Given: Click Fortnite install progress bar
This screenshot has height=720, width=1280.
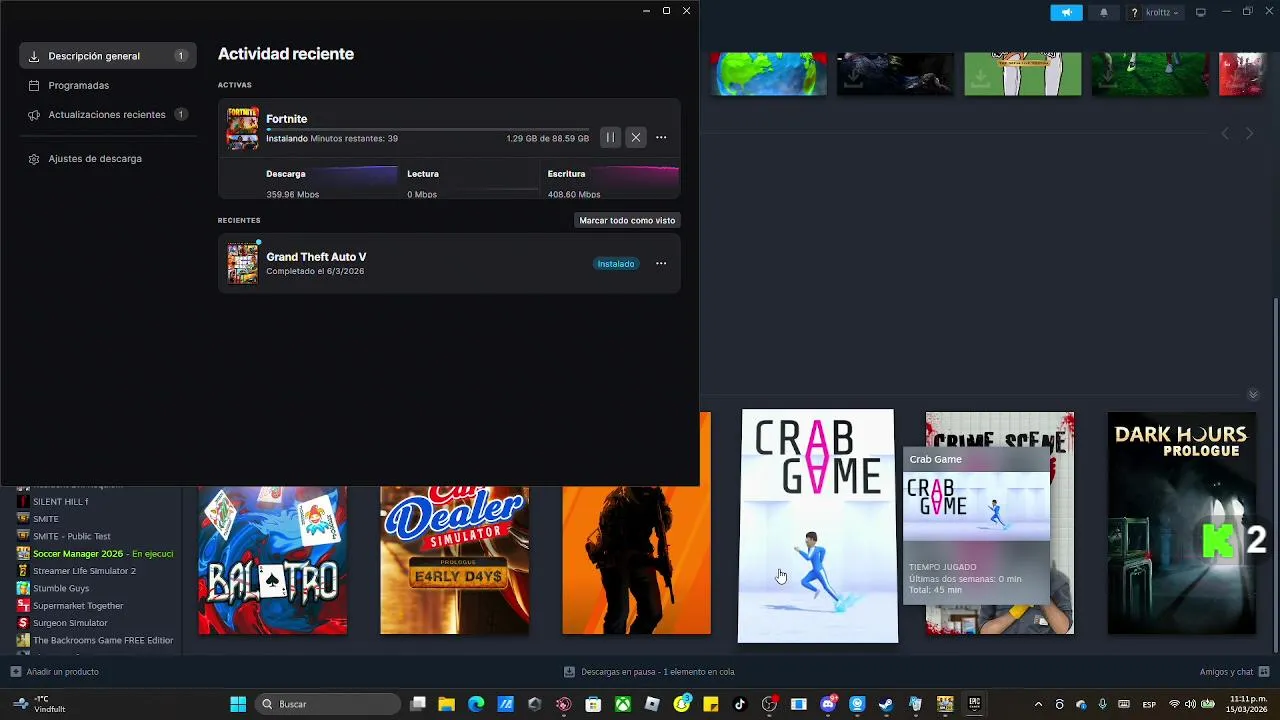Looking at the screenshot, I should click(427, 129).
